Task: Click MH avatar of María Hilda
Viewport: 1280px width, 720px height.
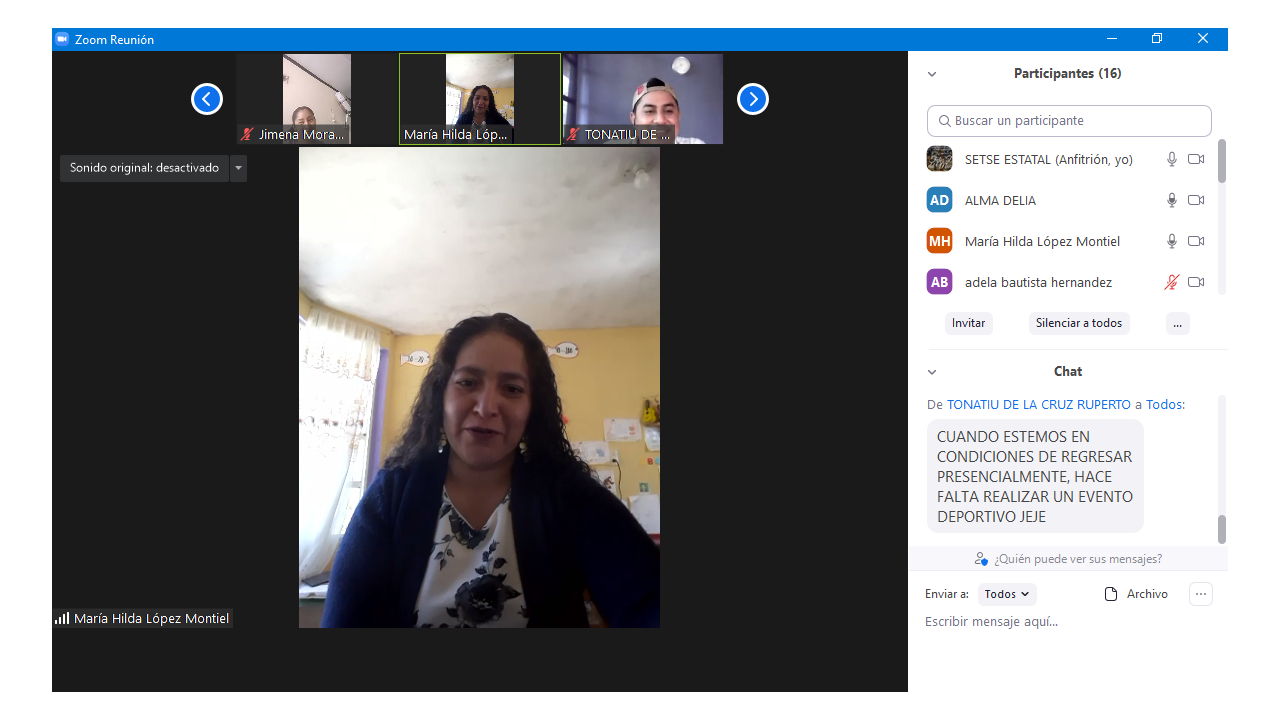Action: click(x=939, y=241)
